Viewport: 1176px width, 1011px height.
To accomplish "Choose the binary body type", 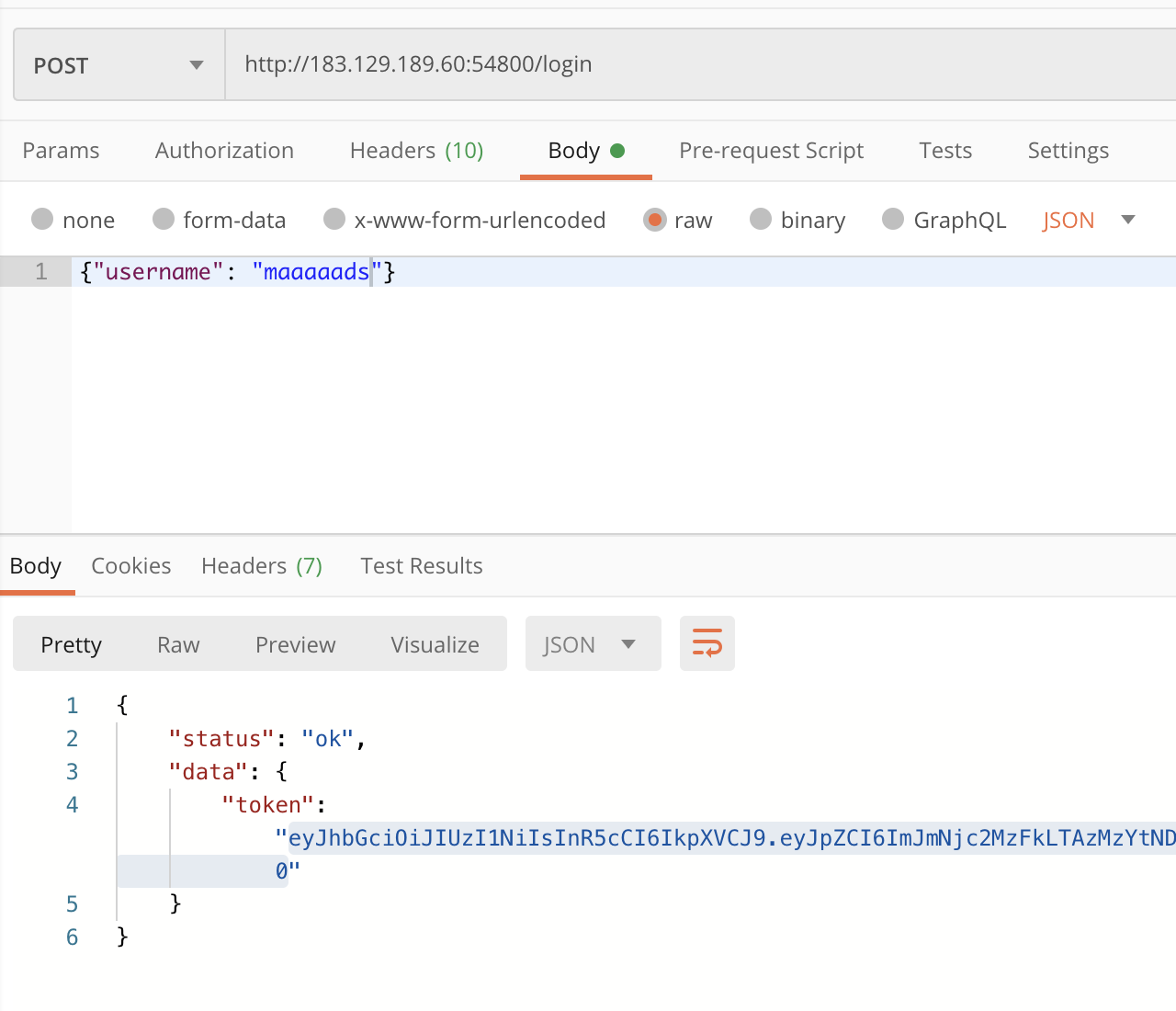I will tap(797, 220).
